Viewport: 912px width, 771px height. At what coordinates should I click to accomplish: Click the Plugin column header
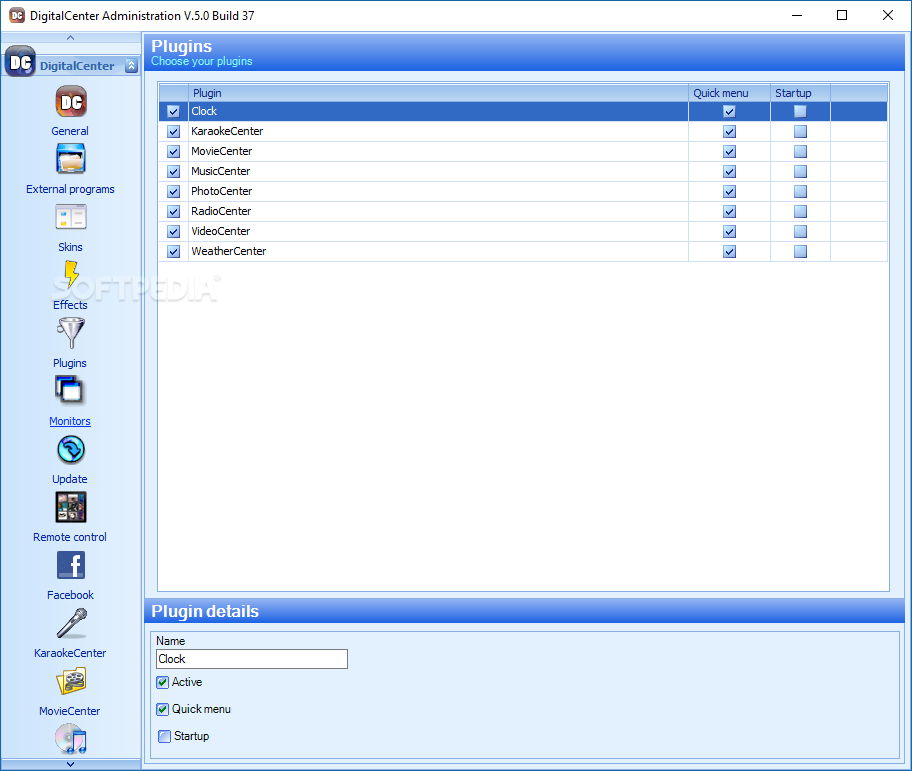pyautogui.click(x=439, y=93)
